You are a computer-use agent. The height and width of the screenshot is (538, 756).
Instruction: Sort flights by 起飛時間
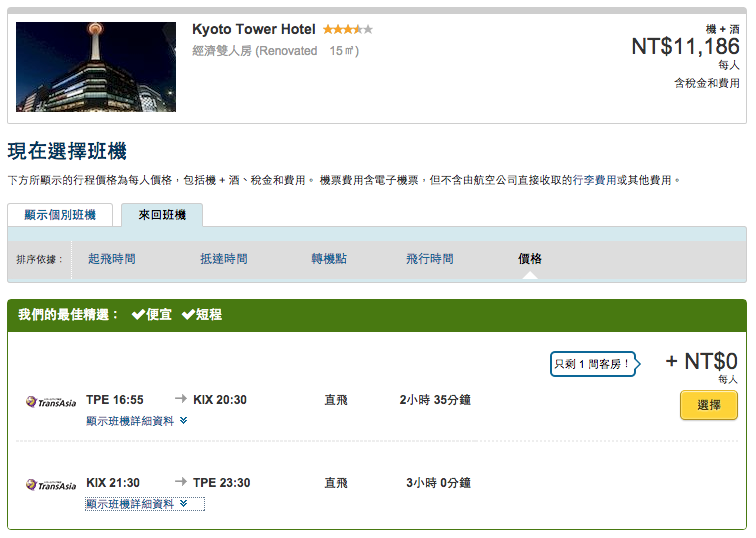(x=112, y=259)
